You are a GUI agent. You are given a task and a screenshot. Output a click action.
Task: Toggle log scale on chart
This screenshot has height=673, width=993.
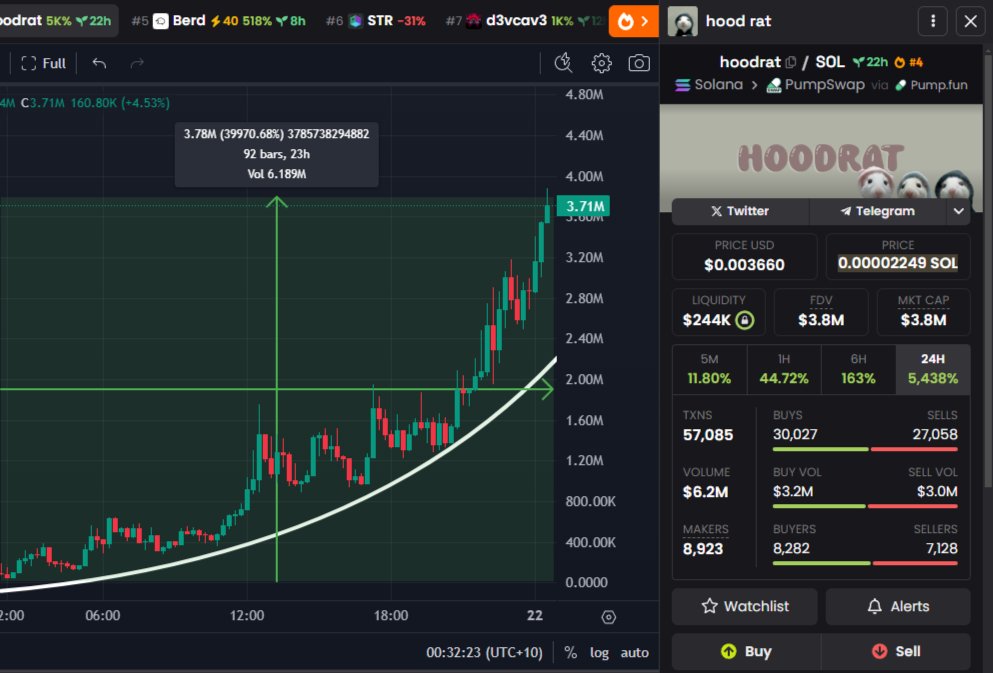point(599,653)
